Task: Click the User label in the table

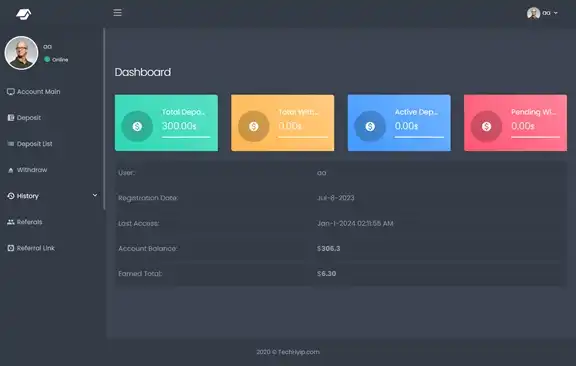Action: coord(126,173)
